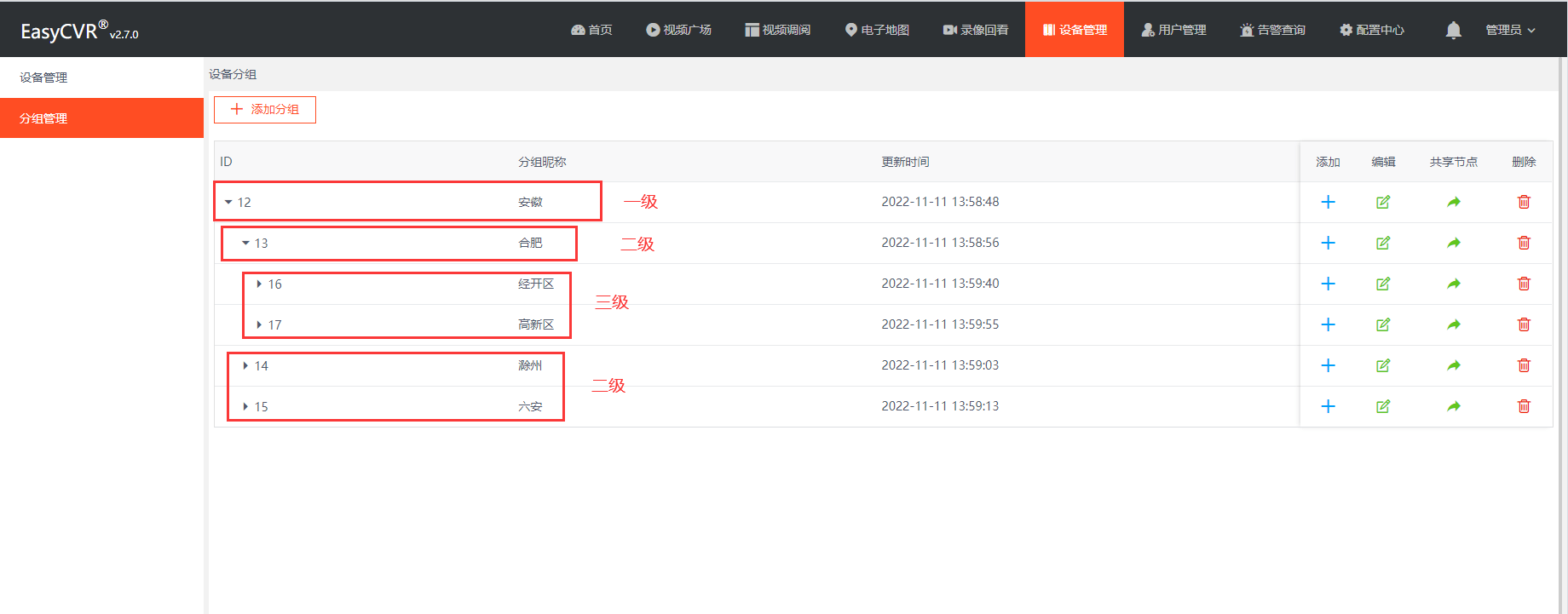The height and width of the screenshot is (614, 1568).
Task: Share node for 安徽 group
Action: 1454,202
